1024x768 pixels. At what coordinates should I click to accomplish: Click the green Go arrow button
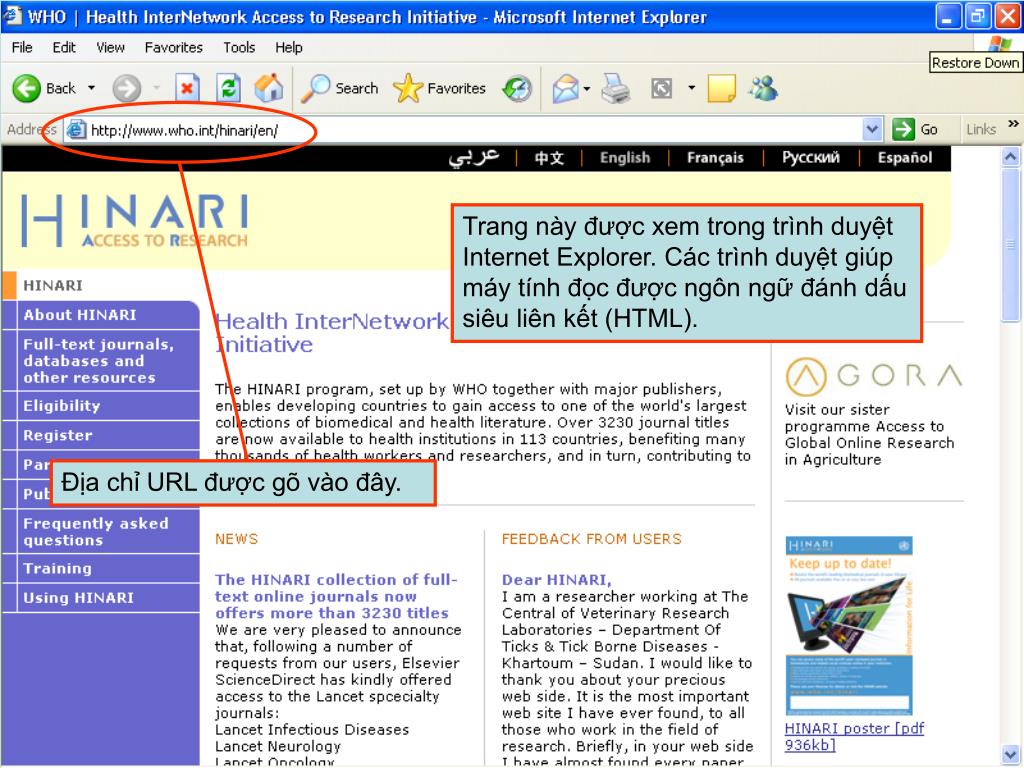click(903, 129)
